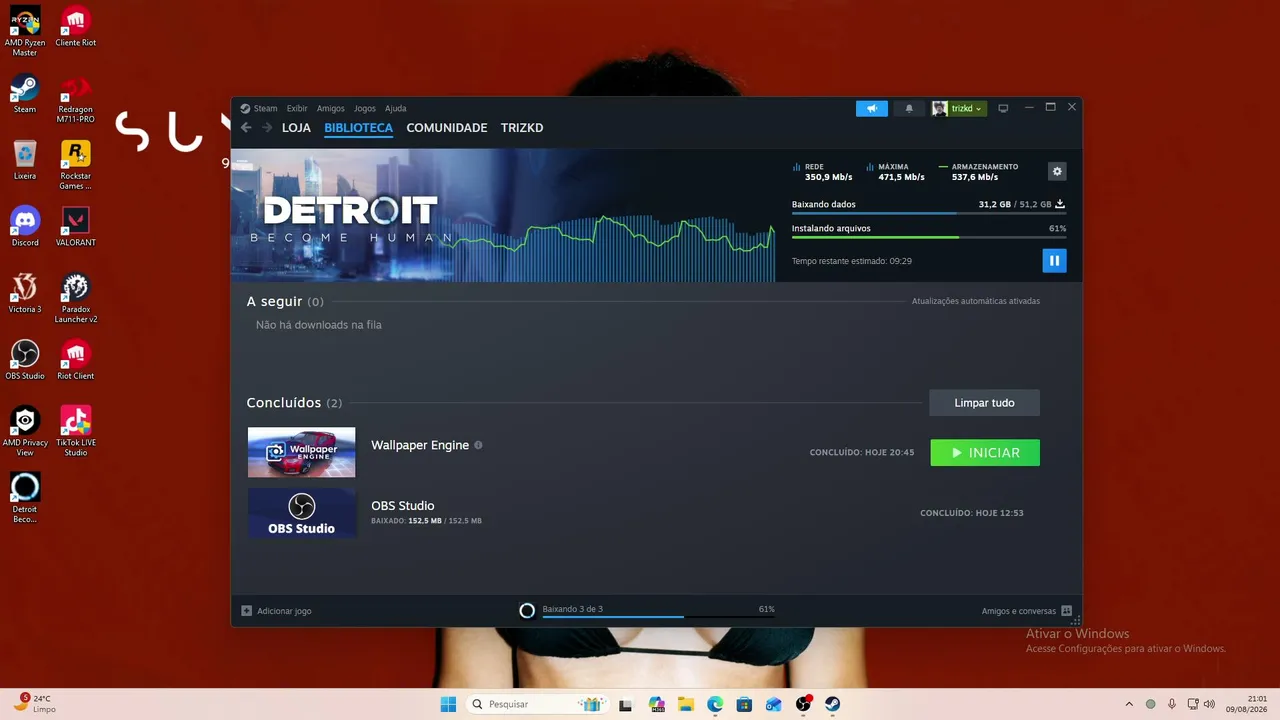Click the Wallpaper Engine info icon

[x=478, y=445]
